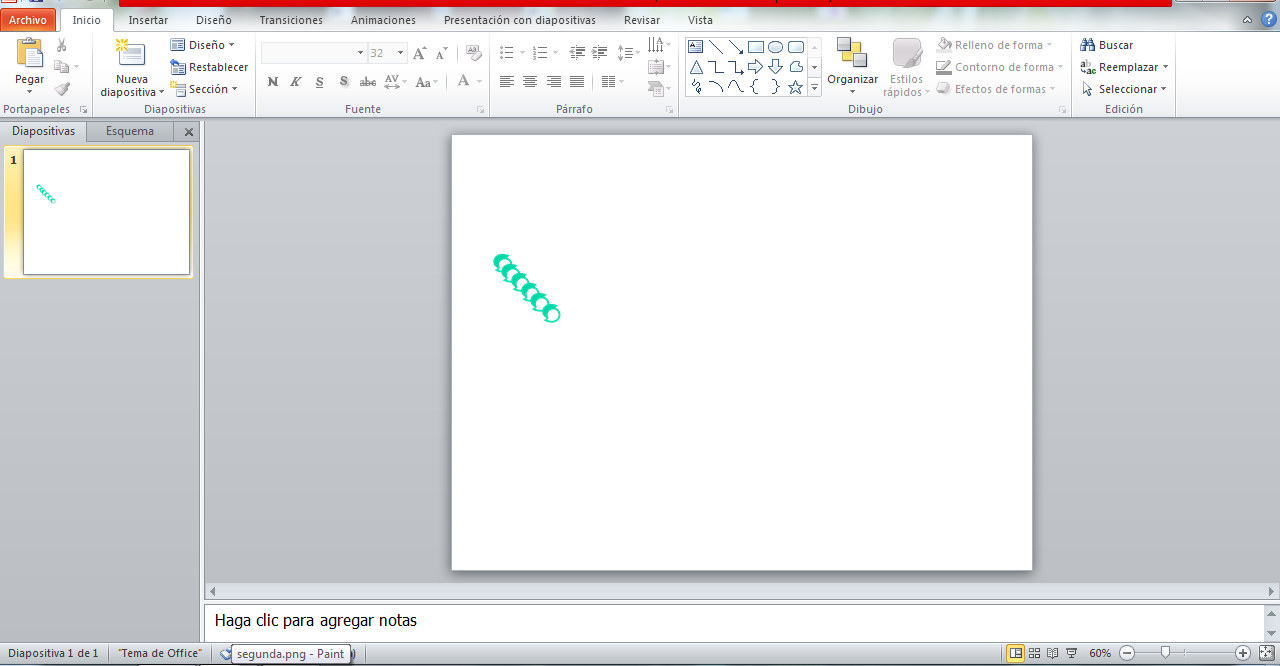Switch to slide sorter view

coord(1034,653)
